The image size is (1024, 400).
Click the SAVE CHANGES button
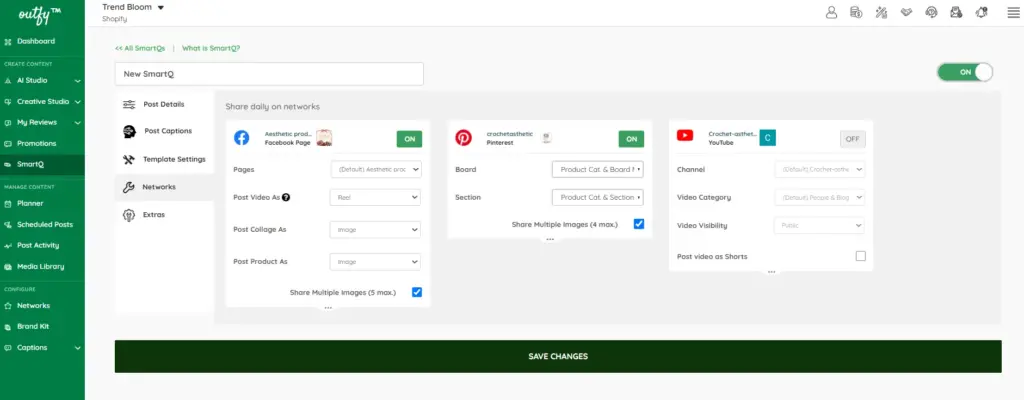click(558, 356)
